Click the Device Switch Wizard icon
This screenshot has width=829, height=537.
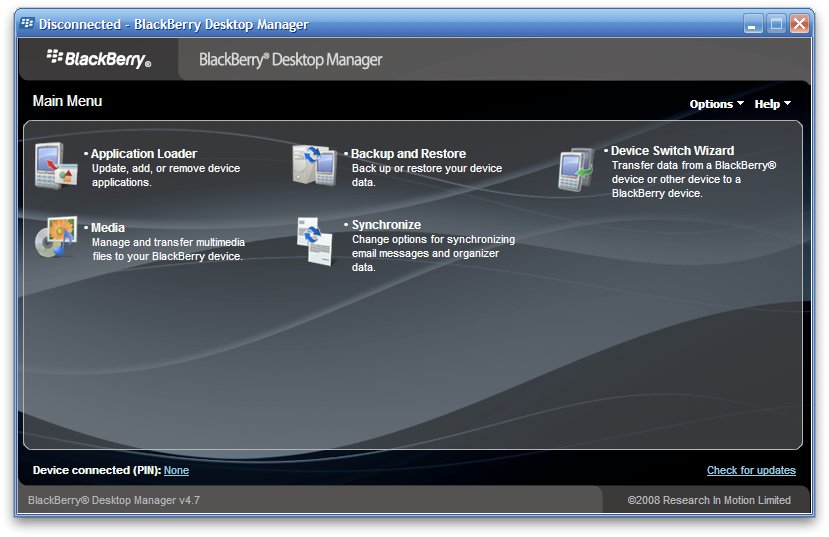(x=577, y=169)
